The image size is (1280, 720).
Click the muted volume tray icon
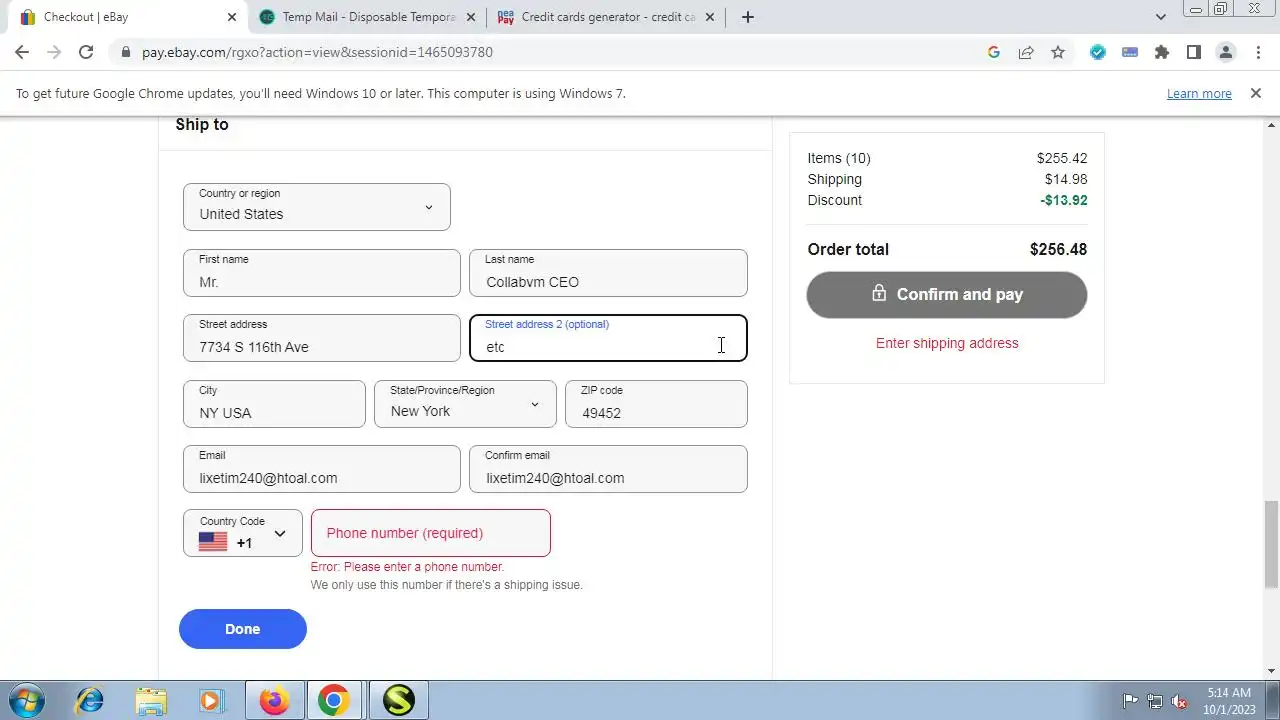coord(1180,701)
